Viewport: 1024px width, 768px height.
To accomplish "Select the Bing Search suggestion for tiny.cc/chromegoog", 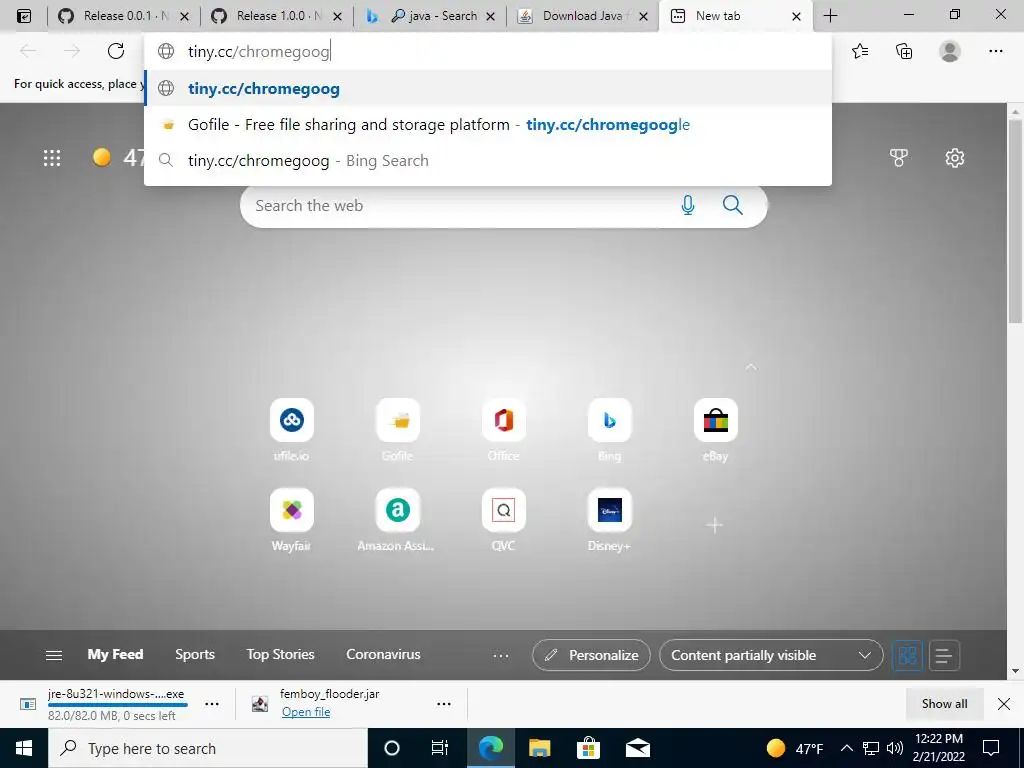I will 488,160.
